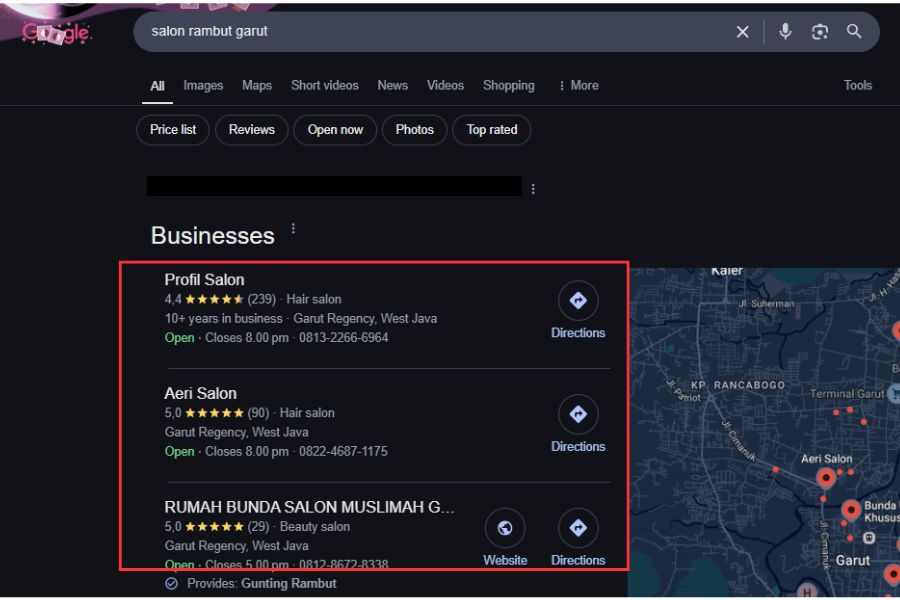Apply the Price list filter chip
The image size is (900, 600).
point(173,130)
